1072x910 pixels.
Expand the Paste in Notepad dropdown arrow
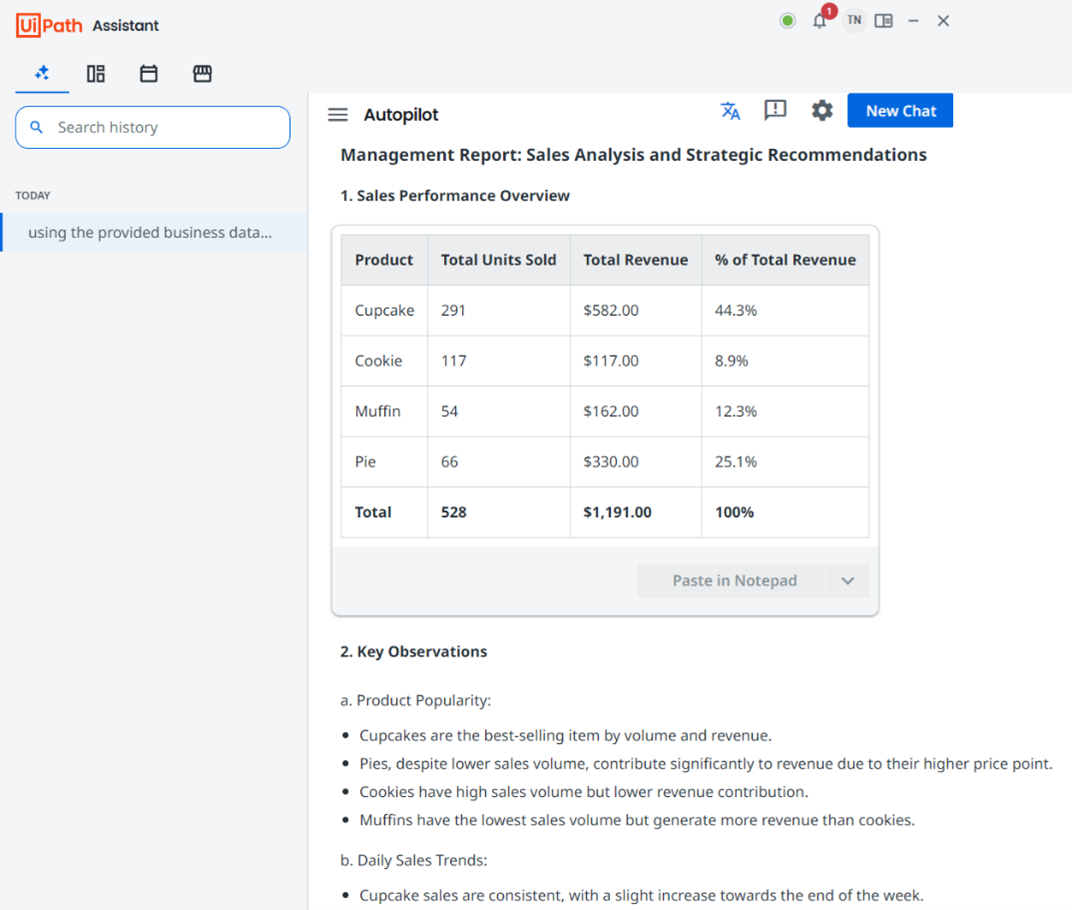pos(848,580)
